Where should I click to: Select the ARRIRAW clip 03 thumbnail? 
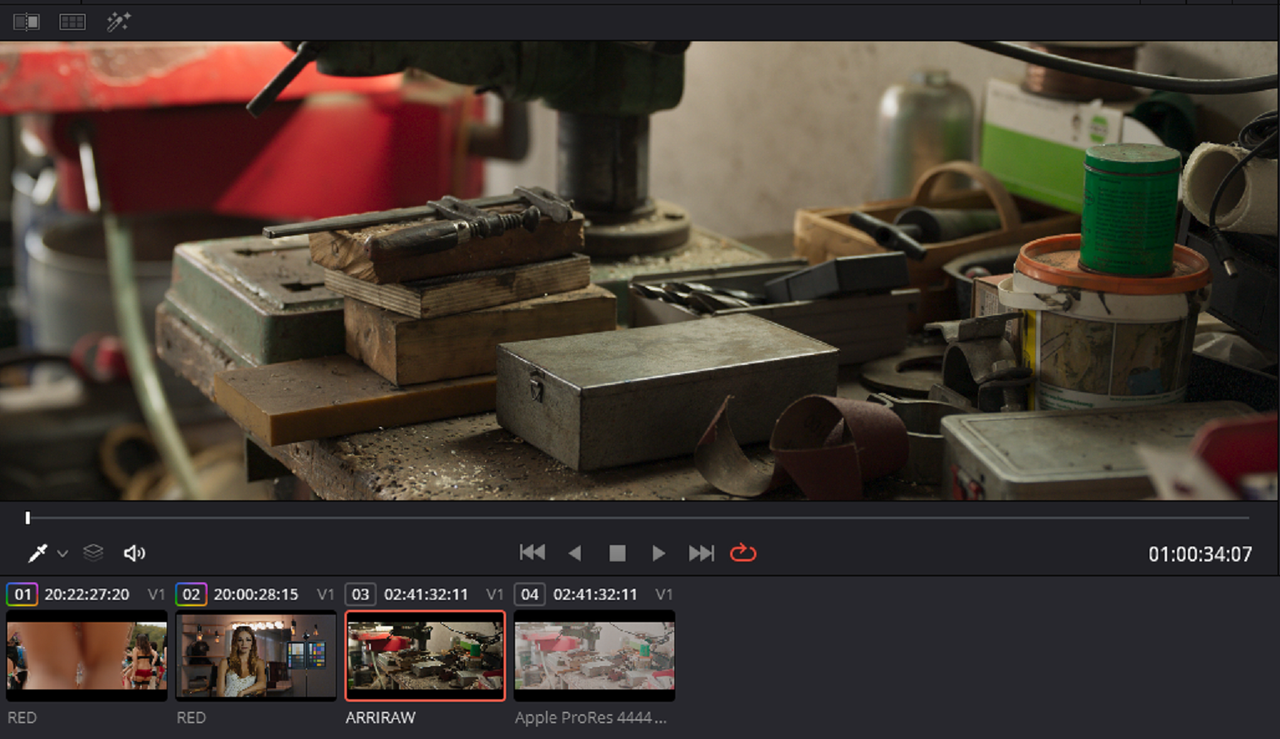[x=425, y=655]
